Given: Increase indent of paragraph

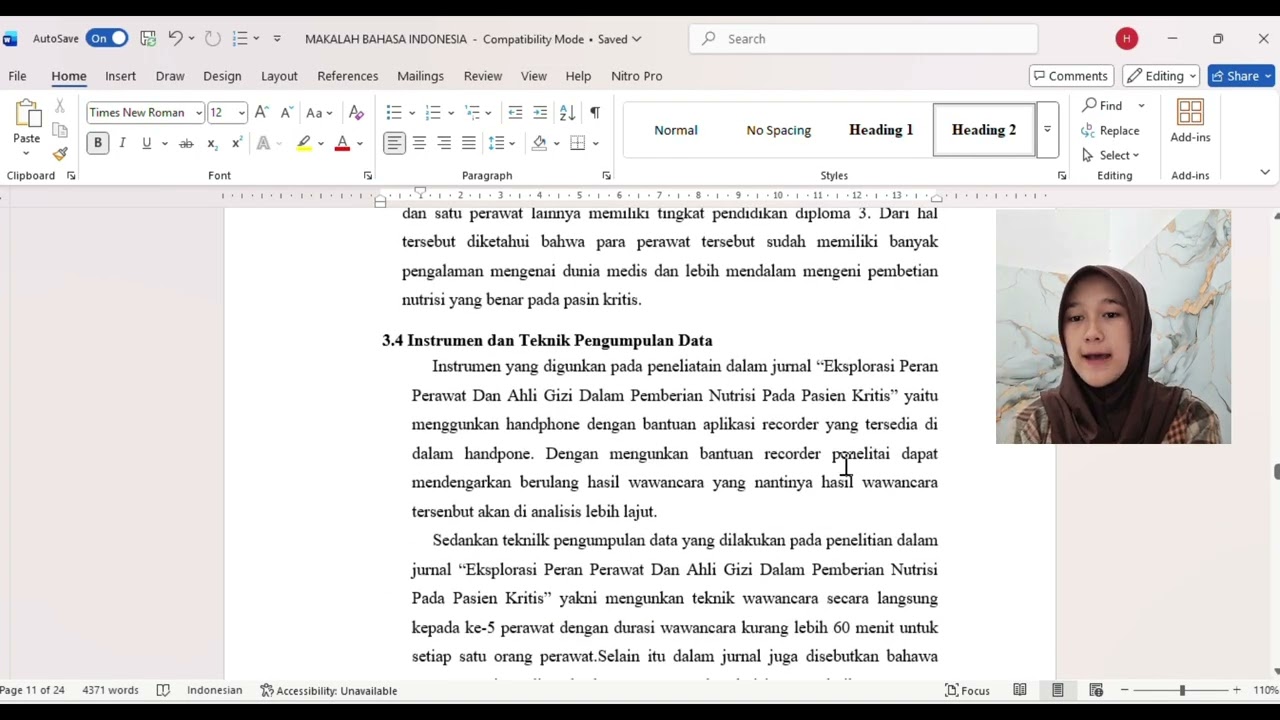Looking at the screenshot, I should pyautogui.click(x=540, y=113).
